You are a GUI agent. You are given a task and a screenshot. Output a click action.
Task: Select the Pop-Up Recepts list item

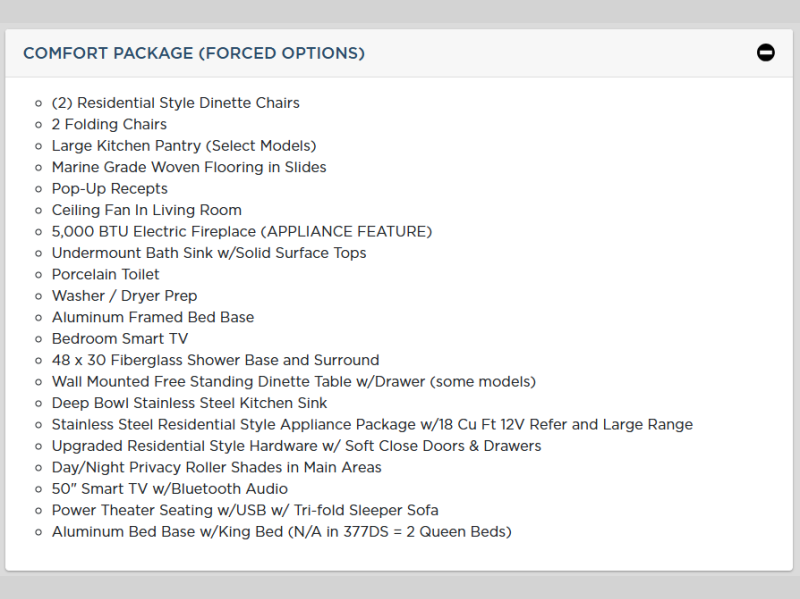tap(110, 189)
